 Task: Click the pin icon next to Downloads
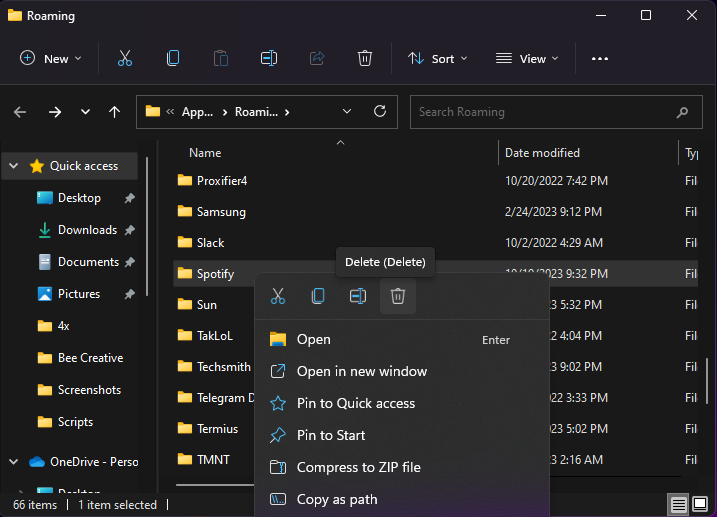tap(130, 230)
